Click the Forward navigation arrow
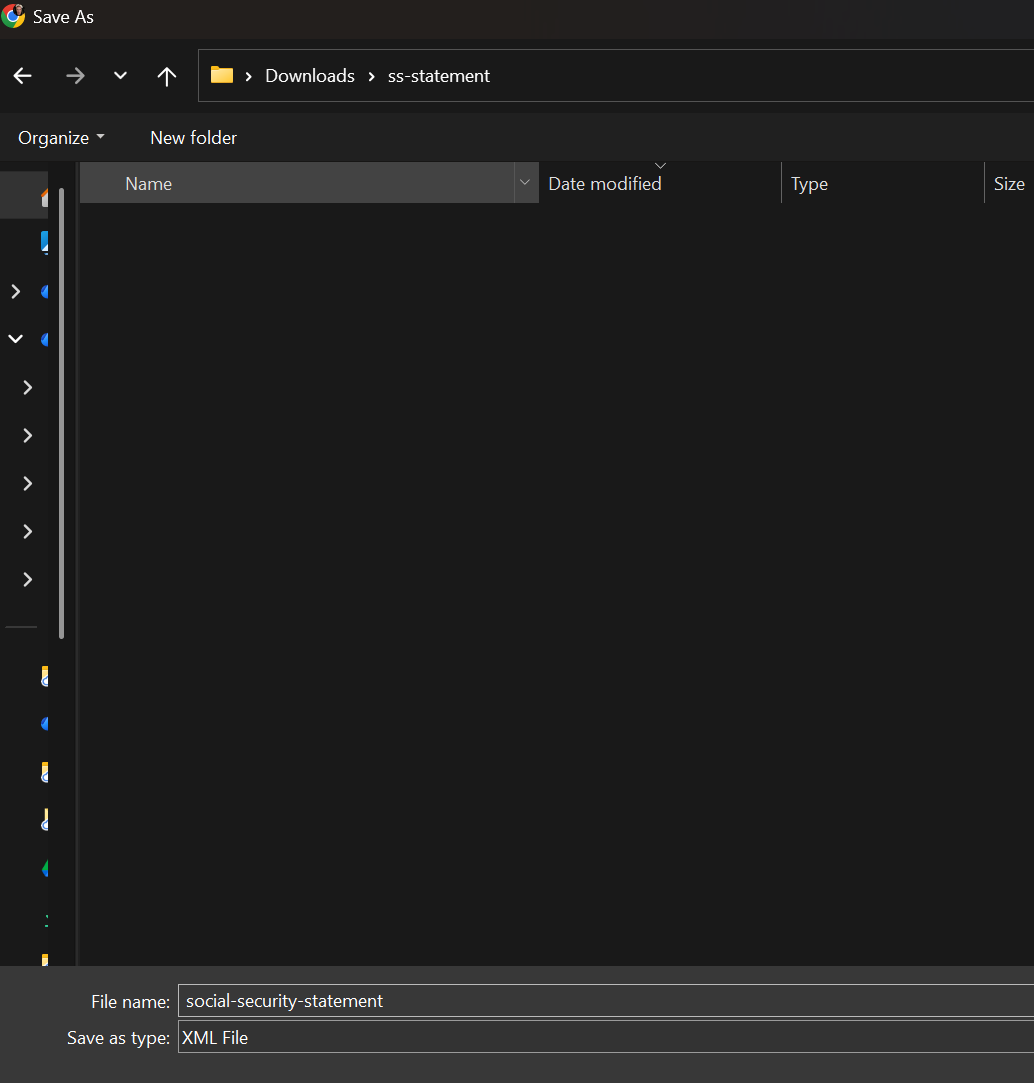The image size is (1034, 1083). [x=75, y=76]
